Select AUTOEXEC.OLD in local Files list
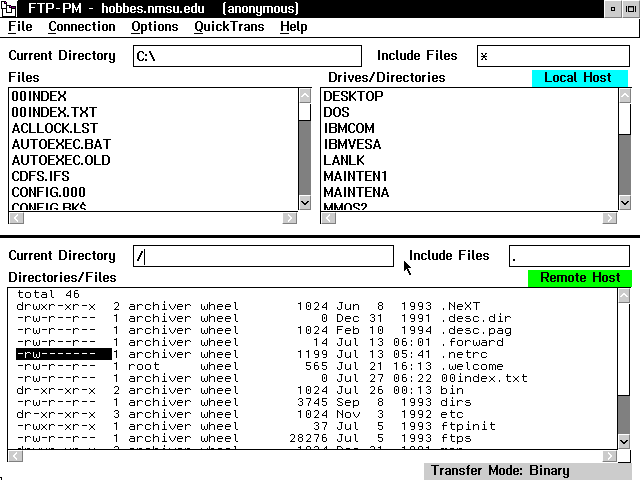 [x=153, y=160]
